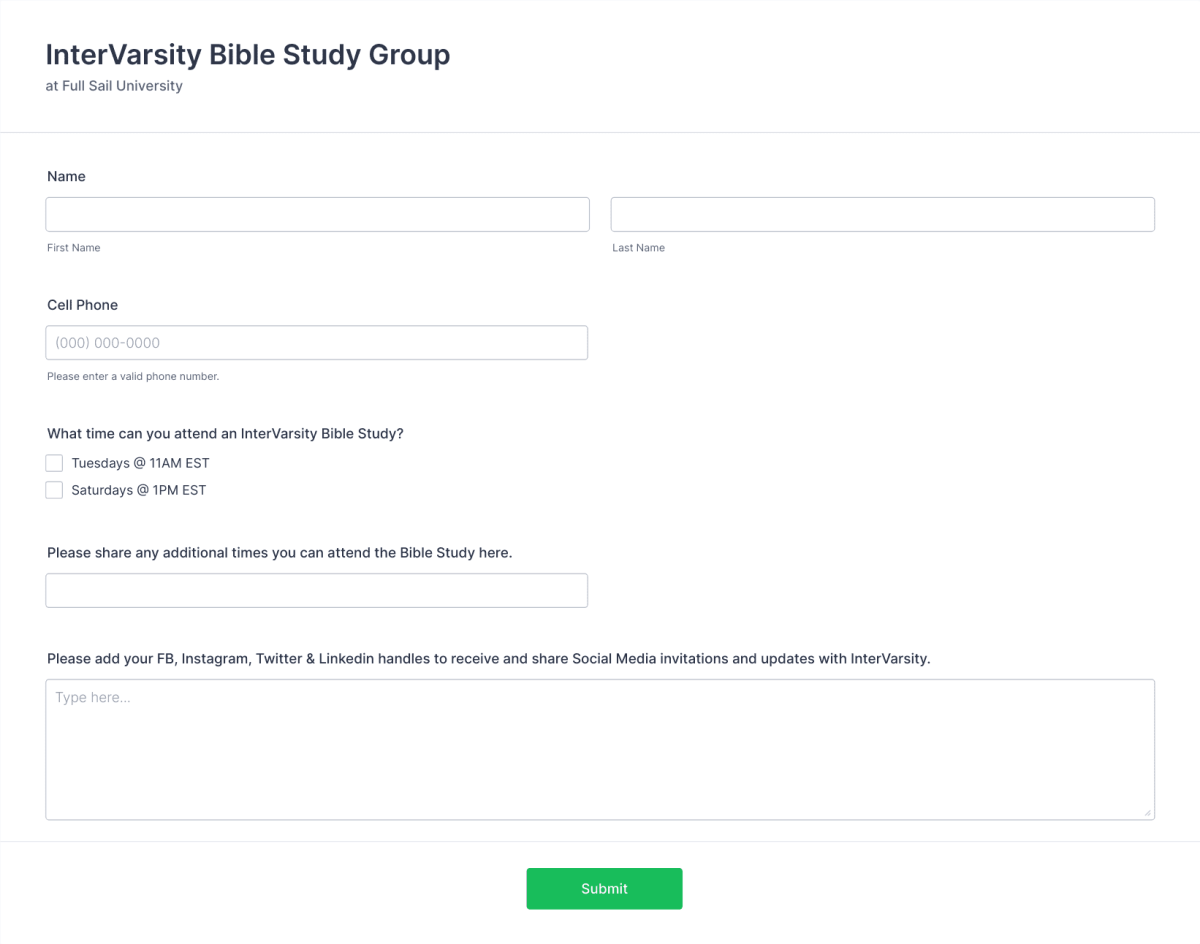
Task: Click the InterVarsity Bible Study Group title
Action: [x=248, y=54]
